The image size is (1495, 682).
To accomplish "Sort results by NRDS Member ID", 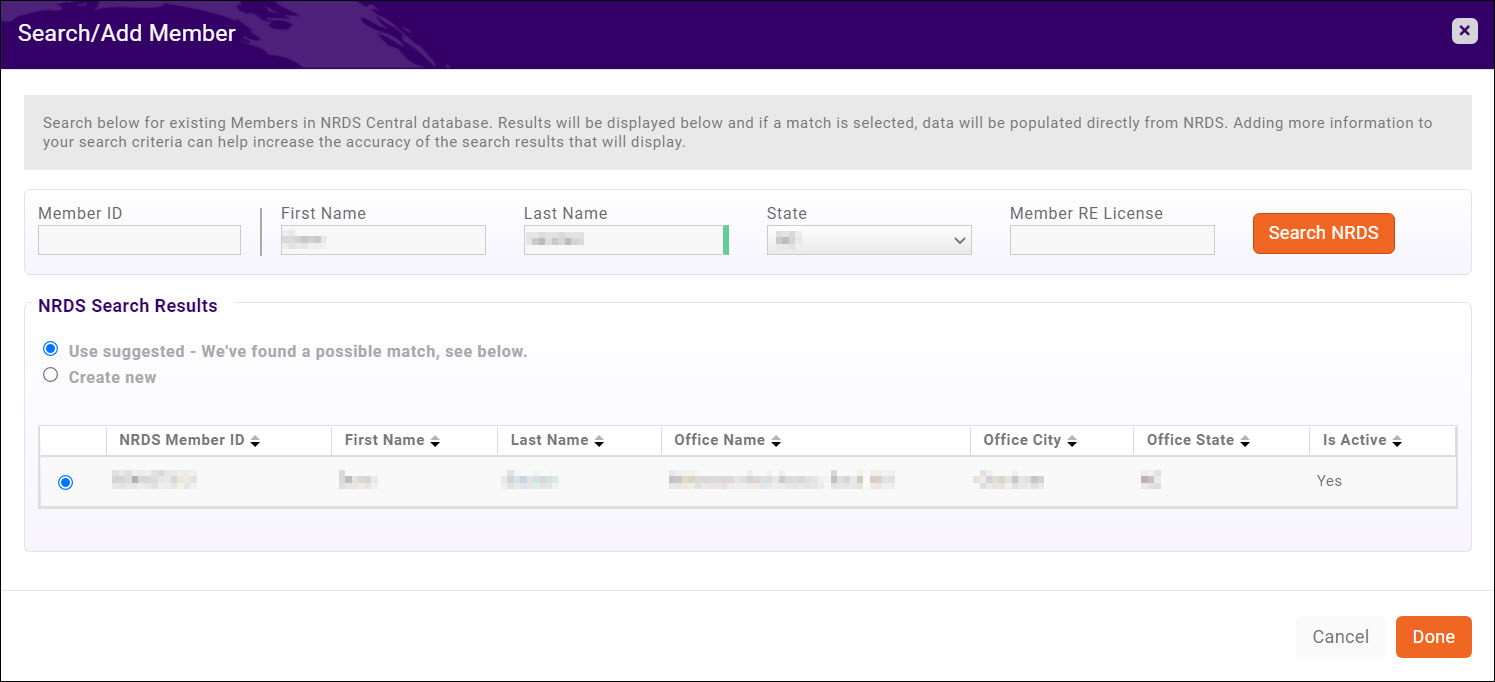I will (x=256, y=440).
